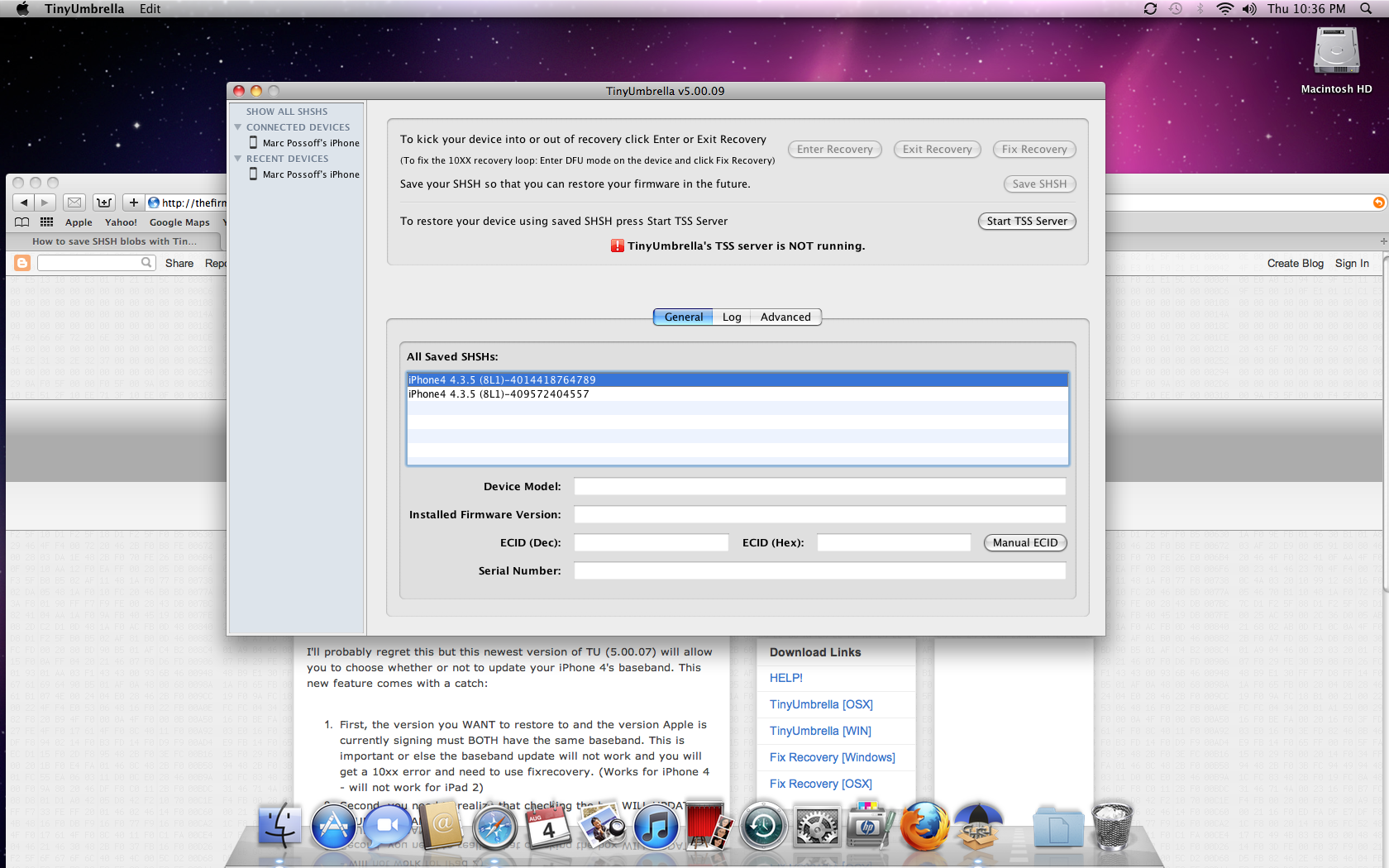Click Safari mail page envelope button
Screen dimensions: 1389x868
pyautogui.click(x=74, y=203)
